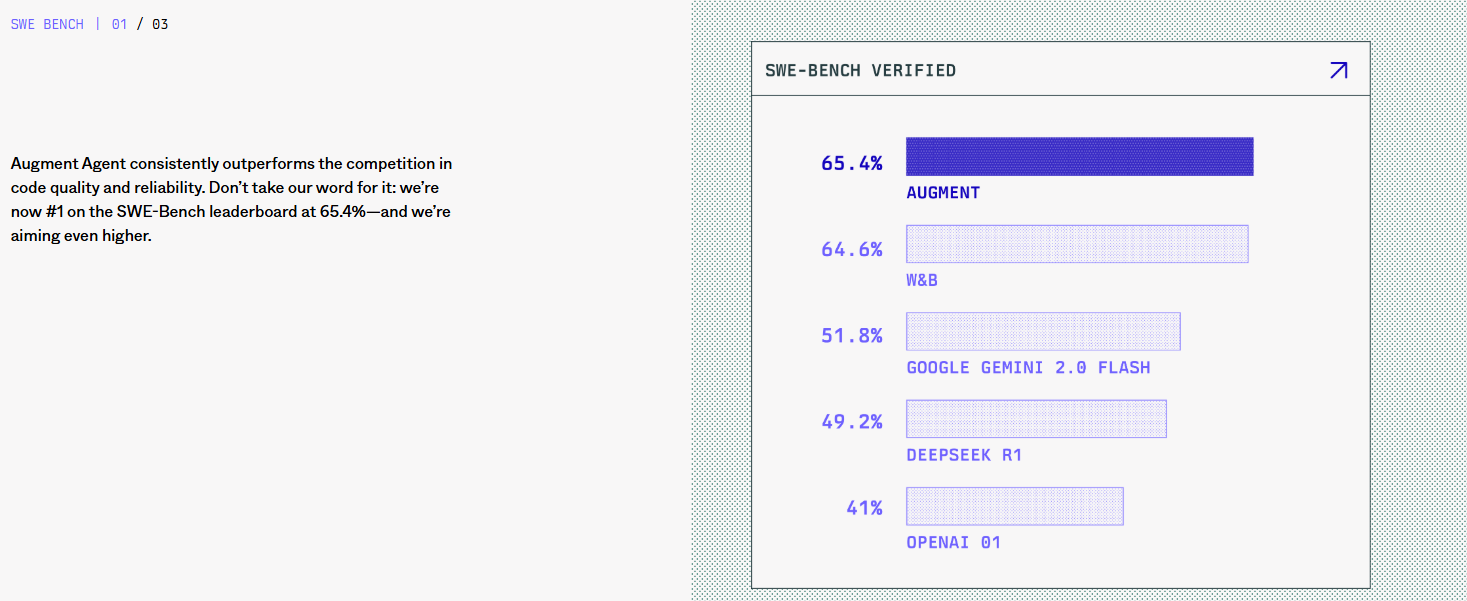This screenshot has width=1467, height=601.
Task: Click the OpenAI O1 bar
Action: coord(1015,506)
